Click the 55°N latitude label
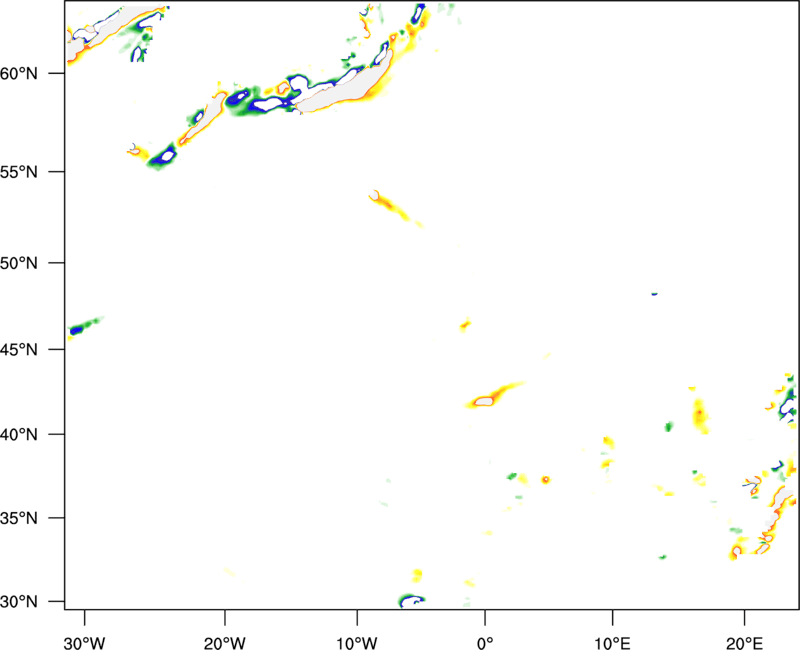This screenshot has width=800, height=650. pos(19,172)
